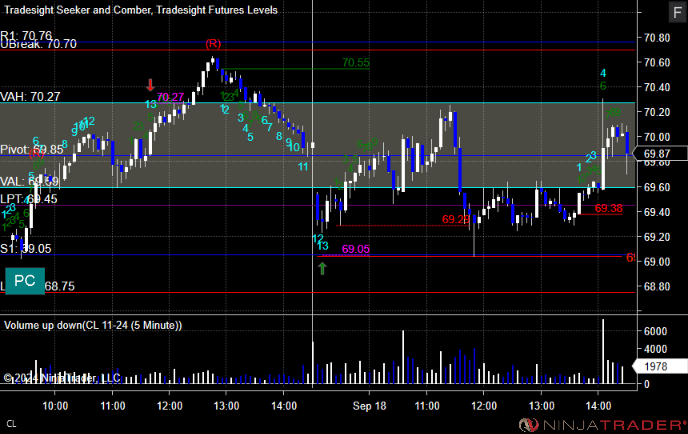
Task: Click the green 70.55 price label
Action: (356, 62)
